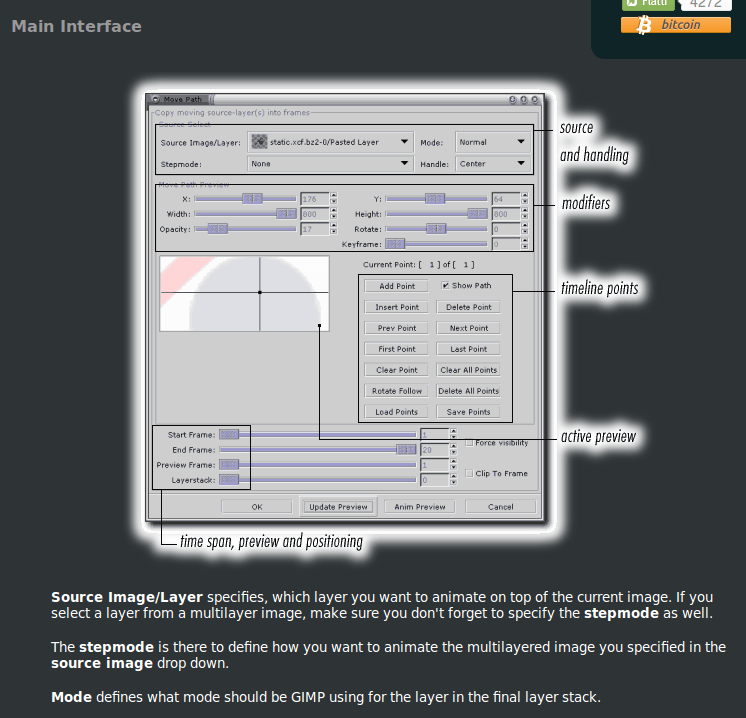
Task: Click the bitcoin donation button
Action: tap(676, 25)
